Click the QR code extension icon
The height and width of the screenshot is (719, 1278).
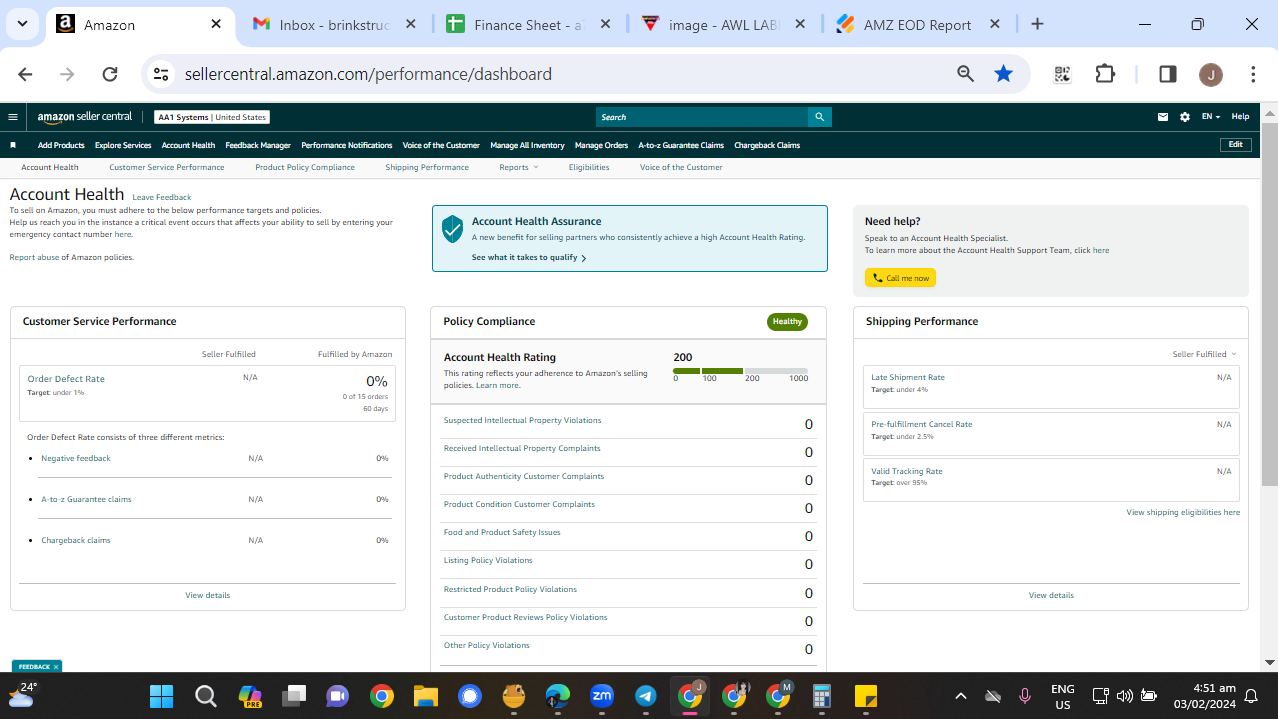pos(1062,74)
